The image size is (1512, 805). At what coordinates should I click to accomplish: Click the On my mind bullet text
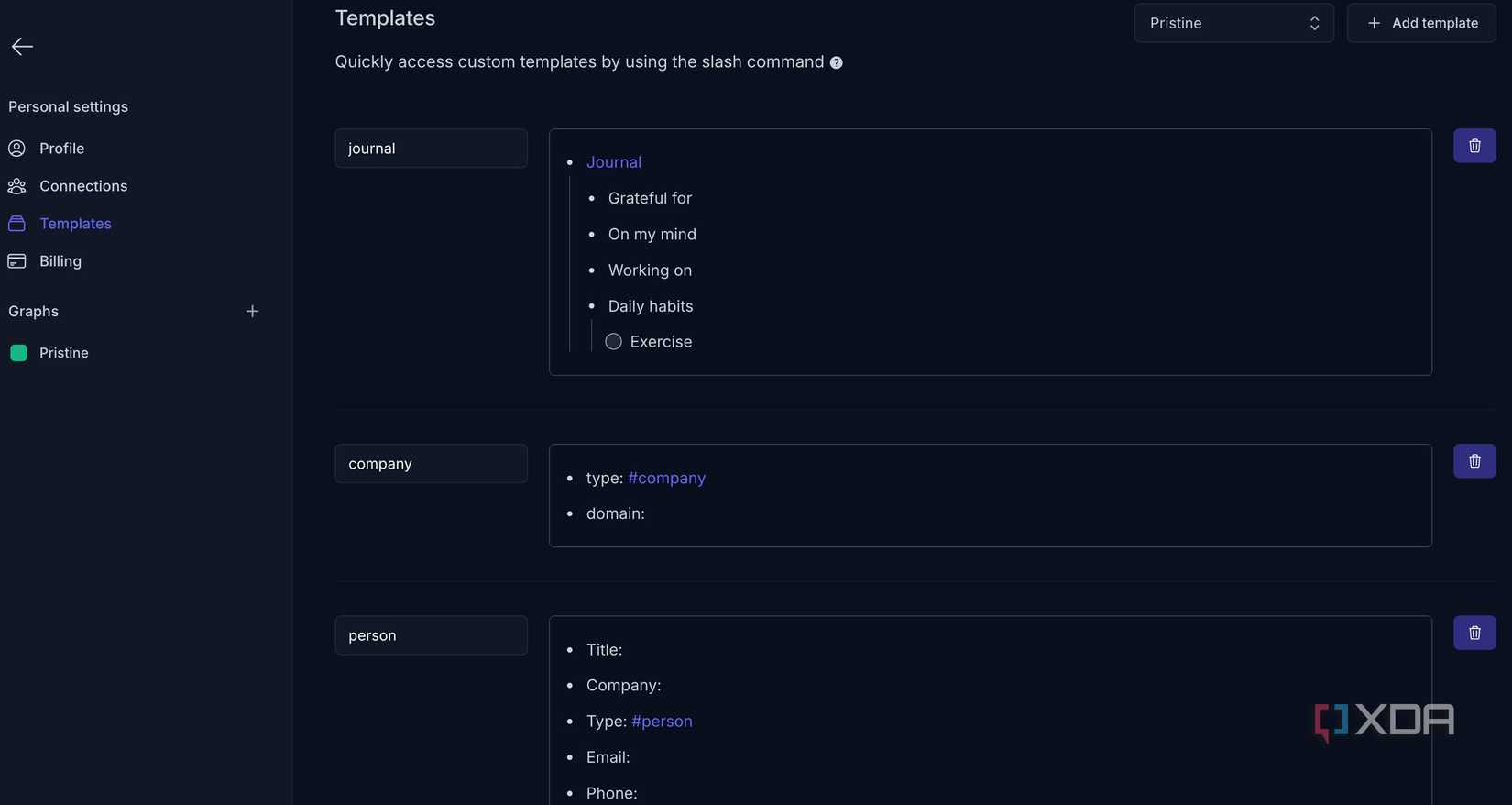[x=652, y=234]
